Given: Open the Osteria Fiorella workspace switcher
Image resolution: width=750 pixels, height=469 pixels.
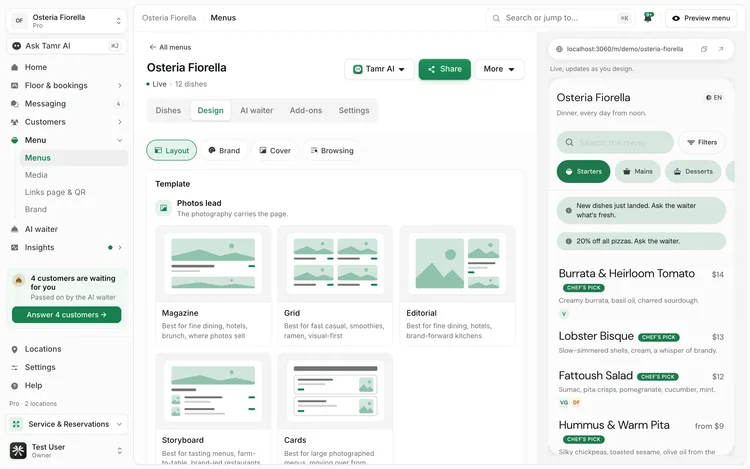Looking at the screenshot, I should click(x=67, y=21).
